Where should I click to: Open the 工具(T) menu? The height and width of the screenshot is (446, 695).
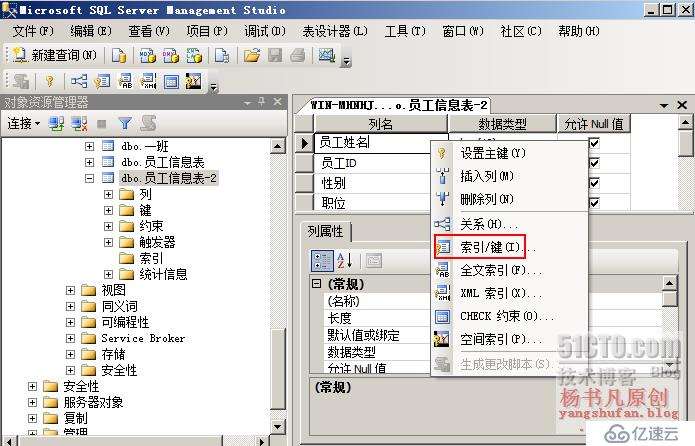click(x=405, y=31)
